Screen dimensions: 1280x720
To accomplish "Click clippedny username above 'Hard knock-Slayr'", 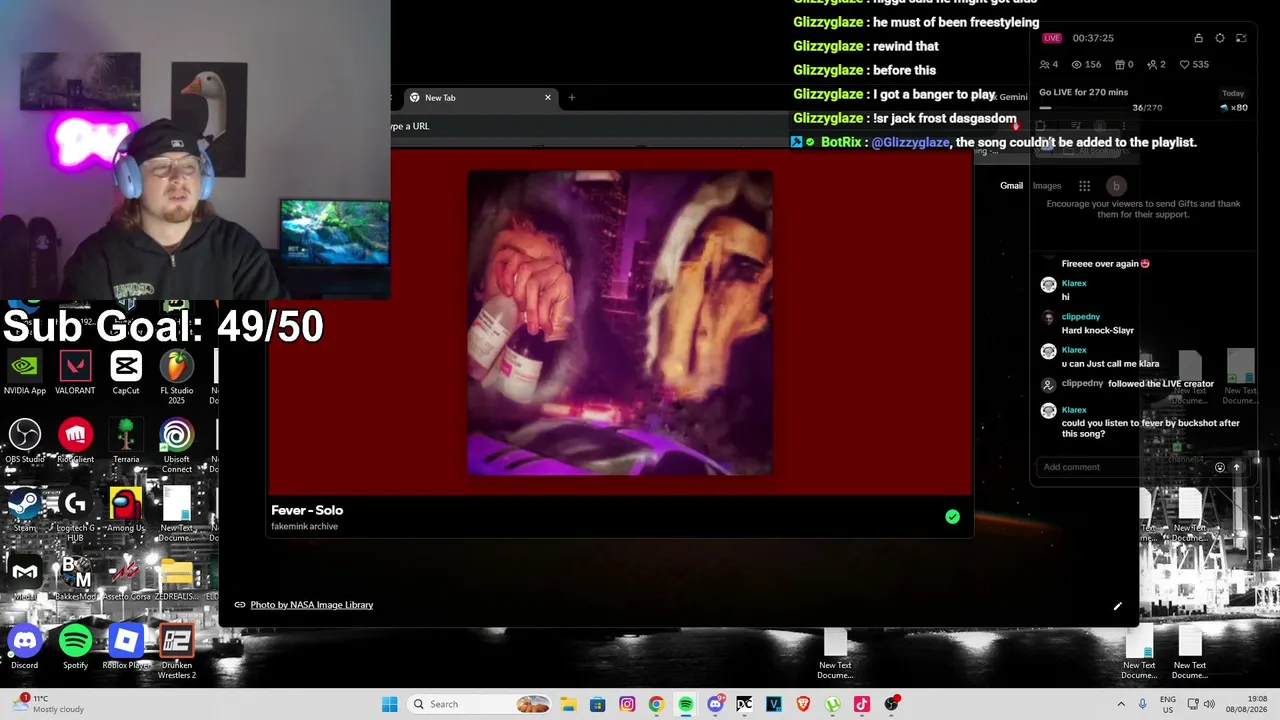I will (1081, 317).
